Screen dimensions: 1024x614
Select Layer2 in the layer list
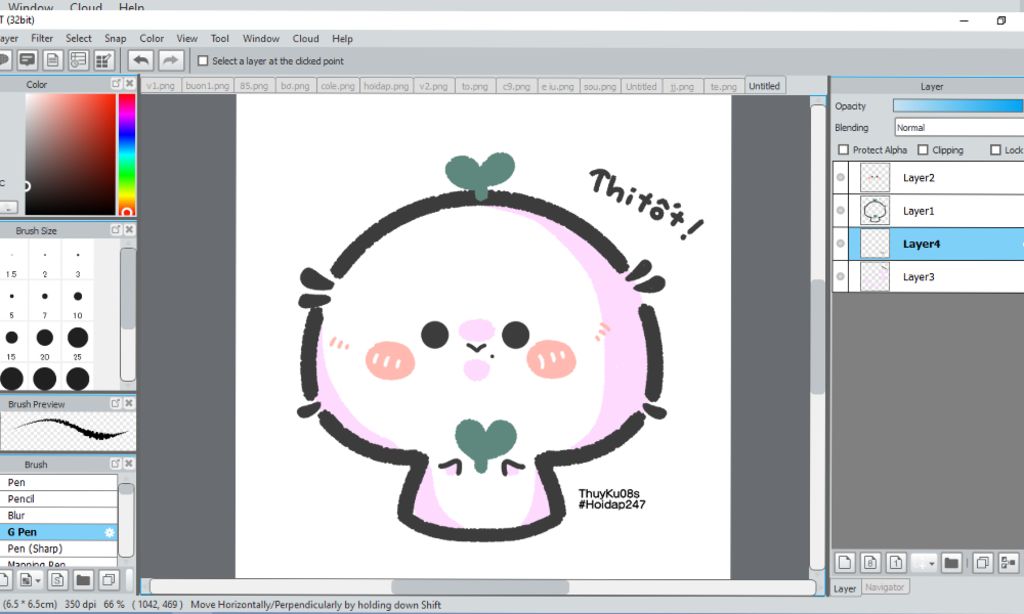[936, 177]
